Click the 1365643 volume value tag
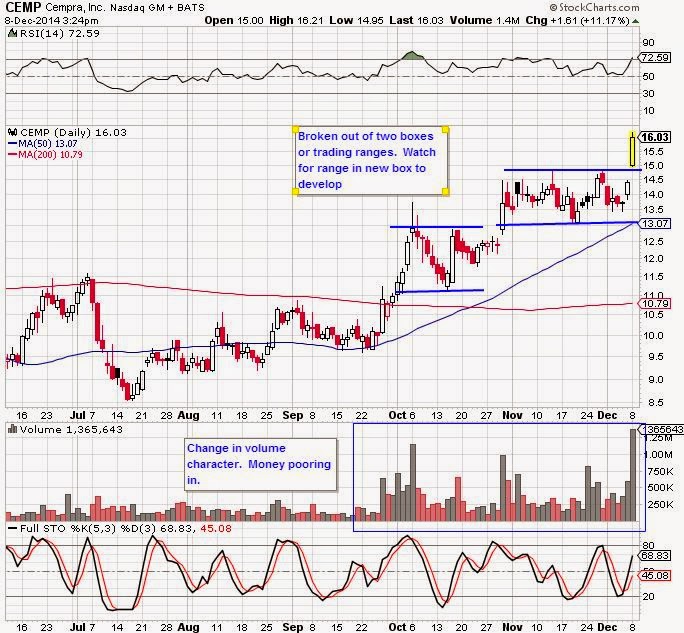Viewport: 684px width, 633px height. [658, 428]
